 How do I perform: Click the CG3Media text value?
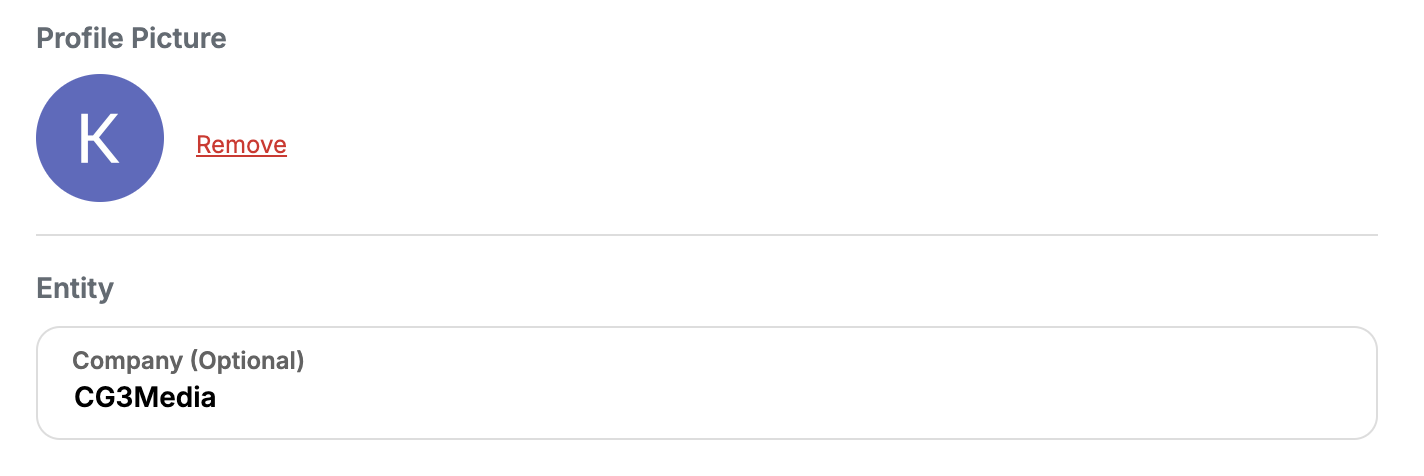point(145,398)
